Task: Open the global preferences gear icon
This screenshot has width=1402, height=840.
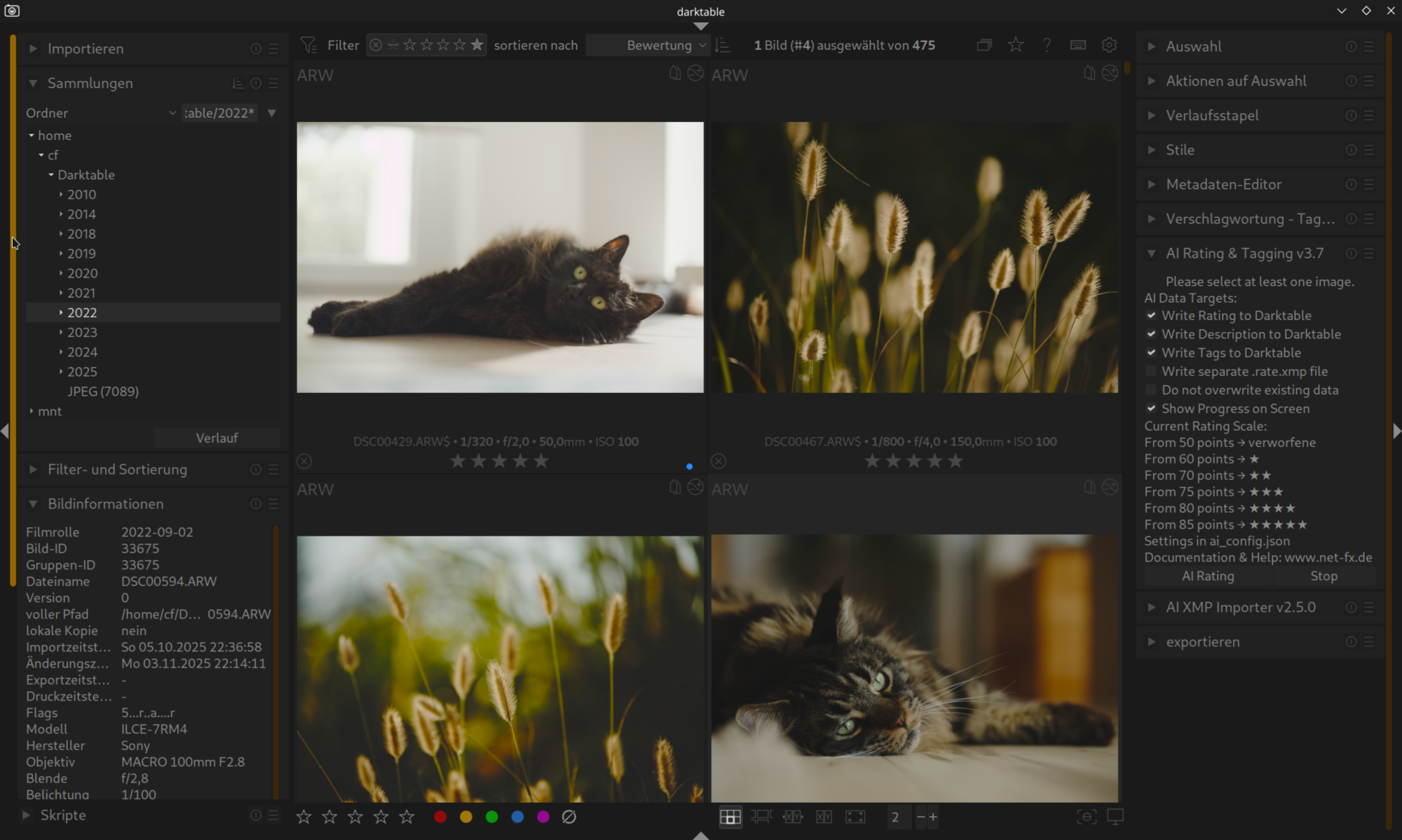Action: click(x=1109, y=45)
